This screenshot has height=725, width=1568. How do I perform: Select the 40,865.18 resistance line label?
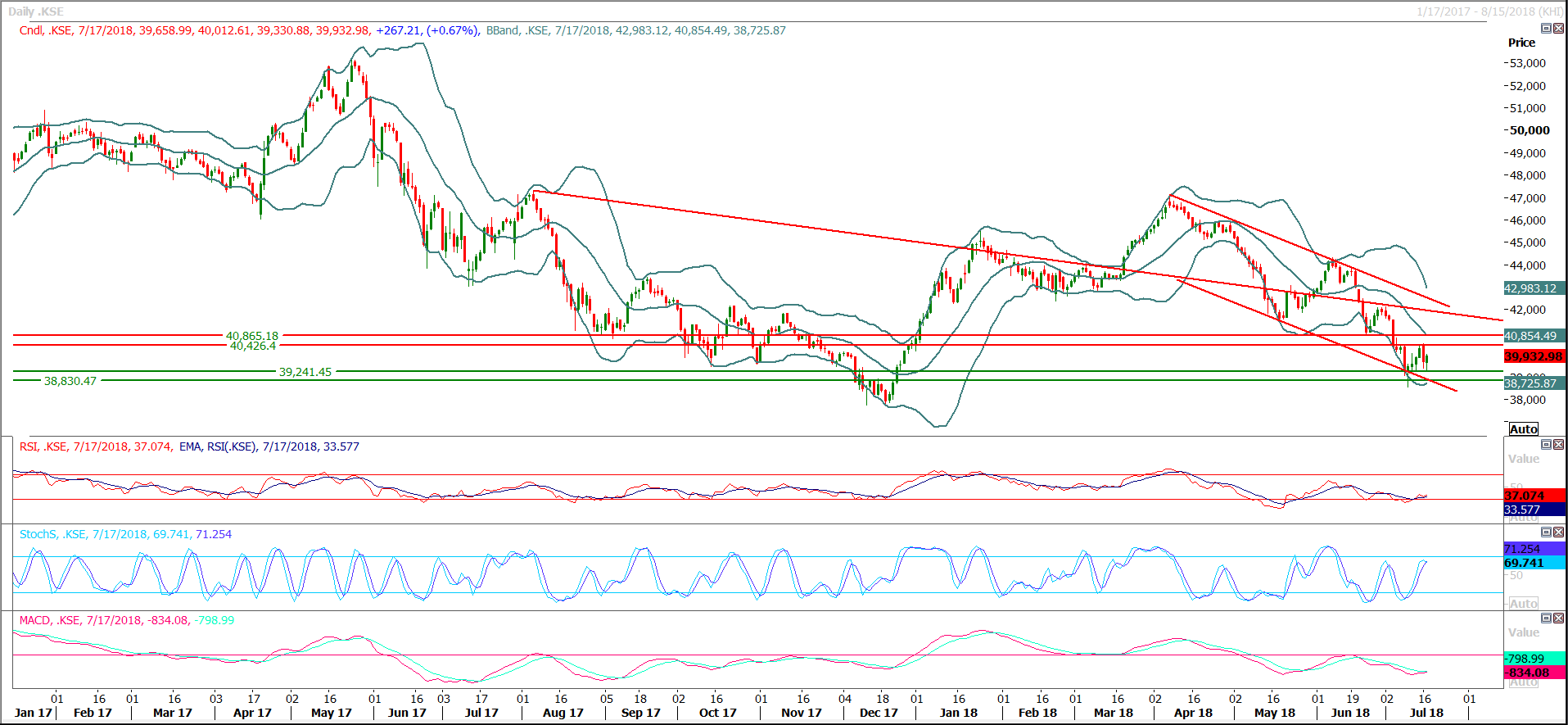252,336
